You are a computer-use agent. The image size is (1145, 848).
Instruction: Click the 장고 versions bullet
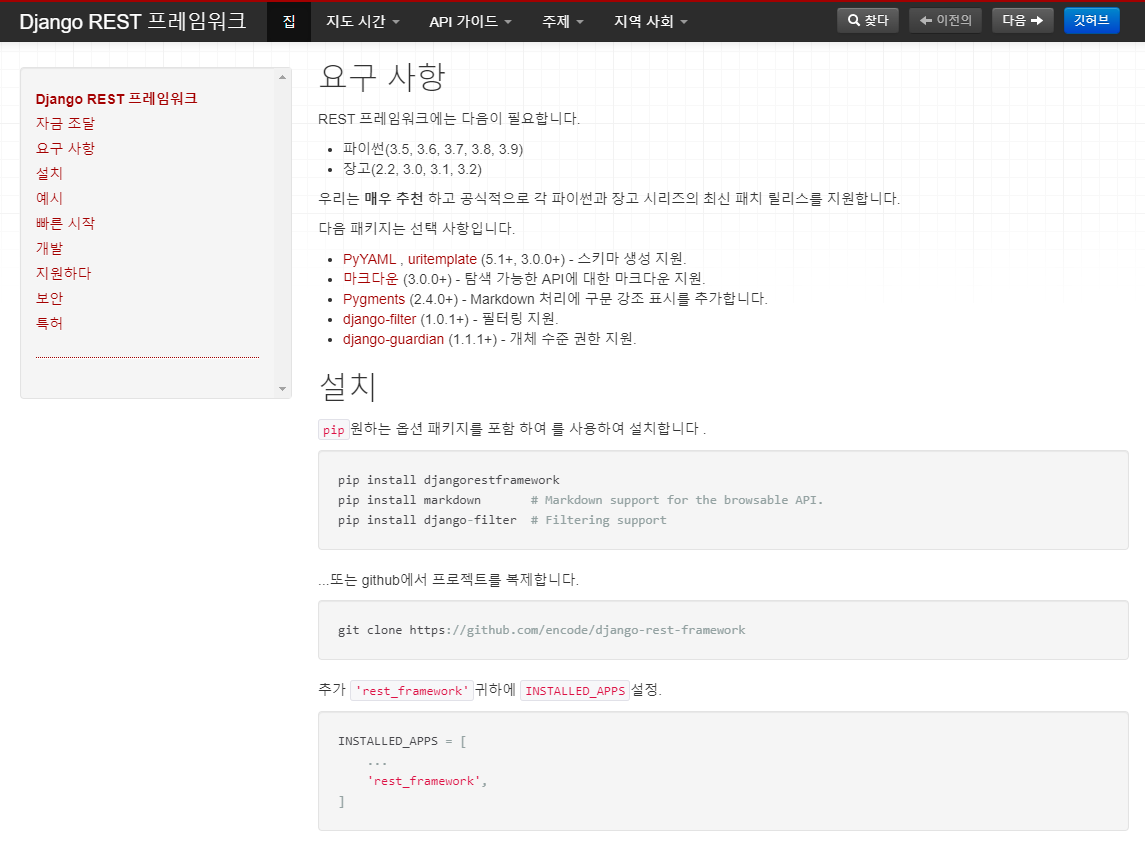tap(413, 169)
